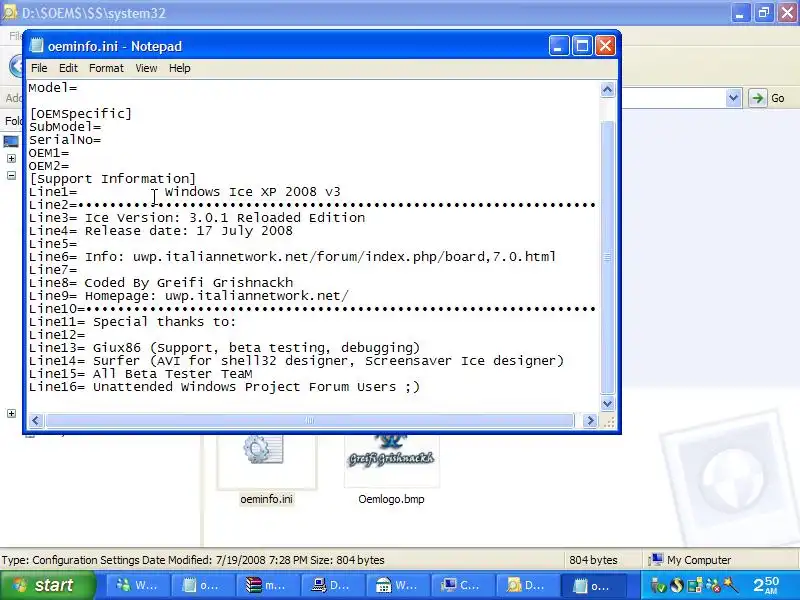Minimize the oeminfo.ini Notepad window

pos(559,46)
